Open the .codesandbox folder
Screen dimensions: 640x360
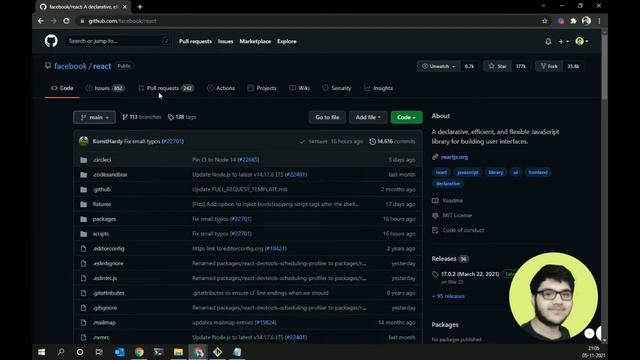point(110,175)
